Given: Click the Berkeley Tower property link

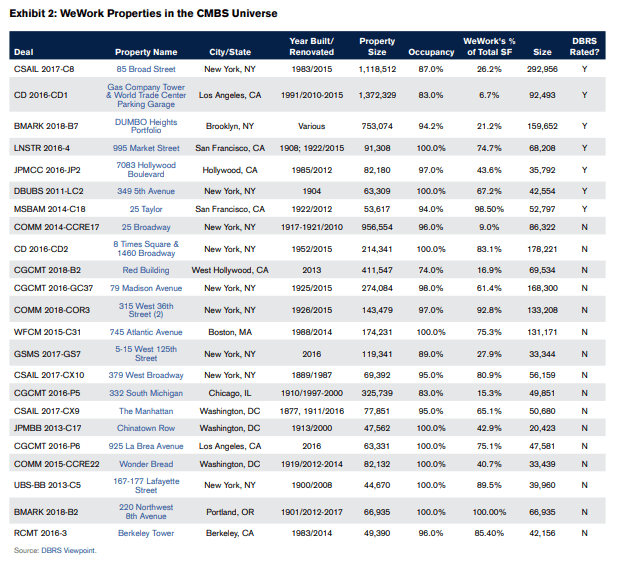Looking at the screenshot, I should coord(146,533).
